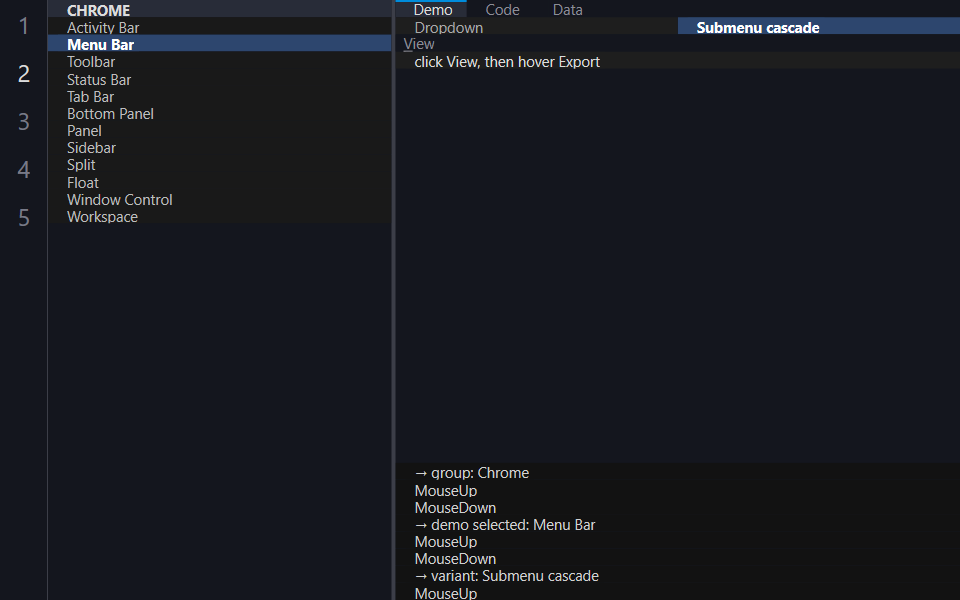Choose the Window Control entry
The image size is (960, 600).
pos(219,200)
